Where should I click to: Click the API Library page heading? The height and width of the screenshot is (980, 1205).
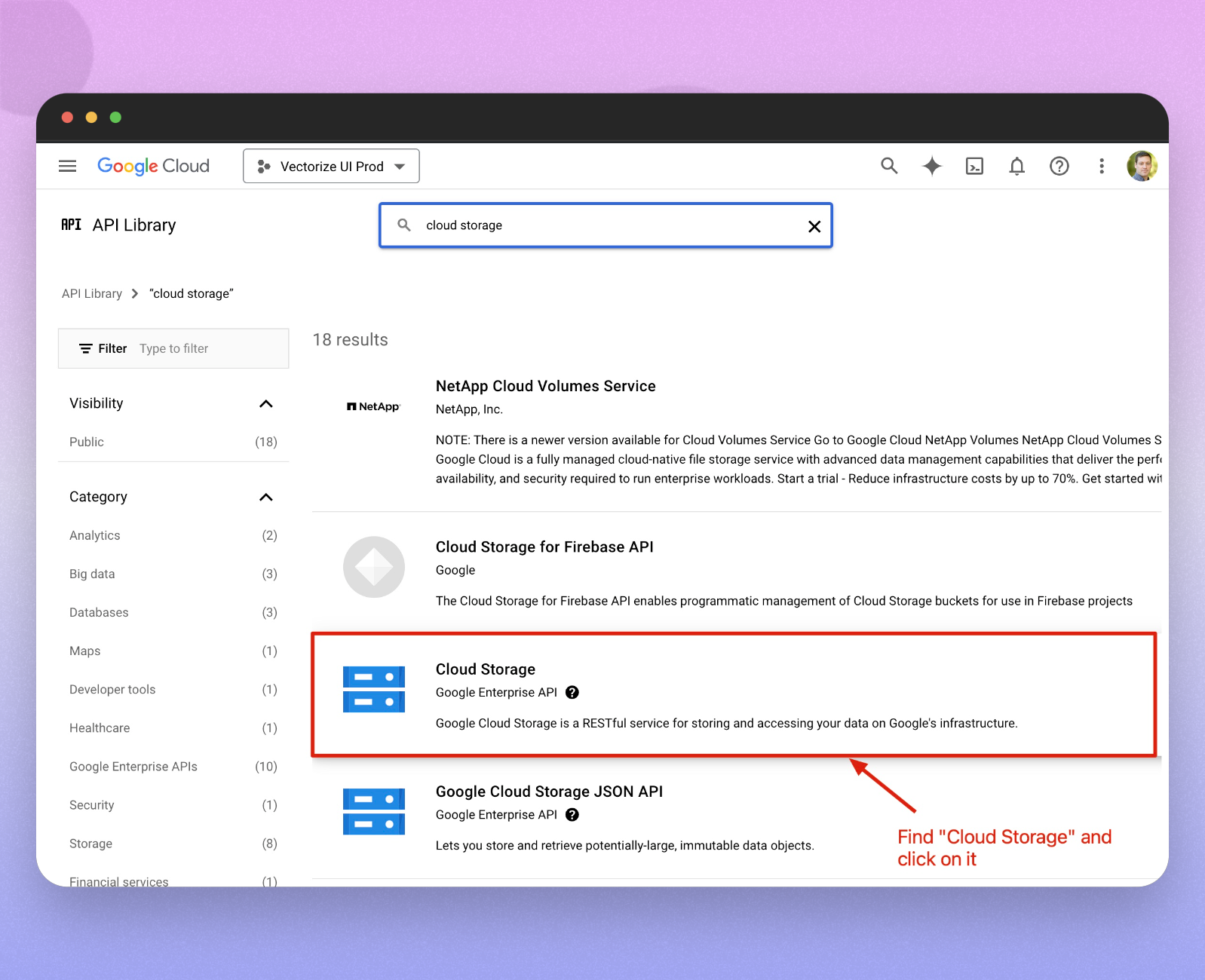point(134,225)
